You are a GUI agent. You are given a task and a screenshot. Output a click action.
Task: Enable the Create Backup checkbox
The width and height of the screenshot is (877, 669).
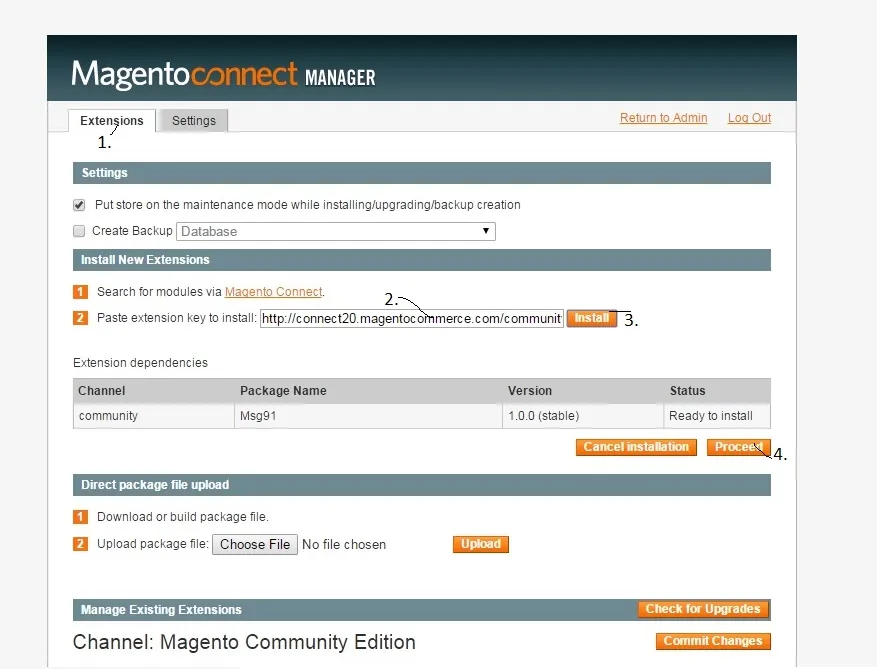pyautogui.click(x=79, y=231)
